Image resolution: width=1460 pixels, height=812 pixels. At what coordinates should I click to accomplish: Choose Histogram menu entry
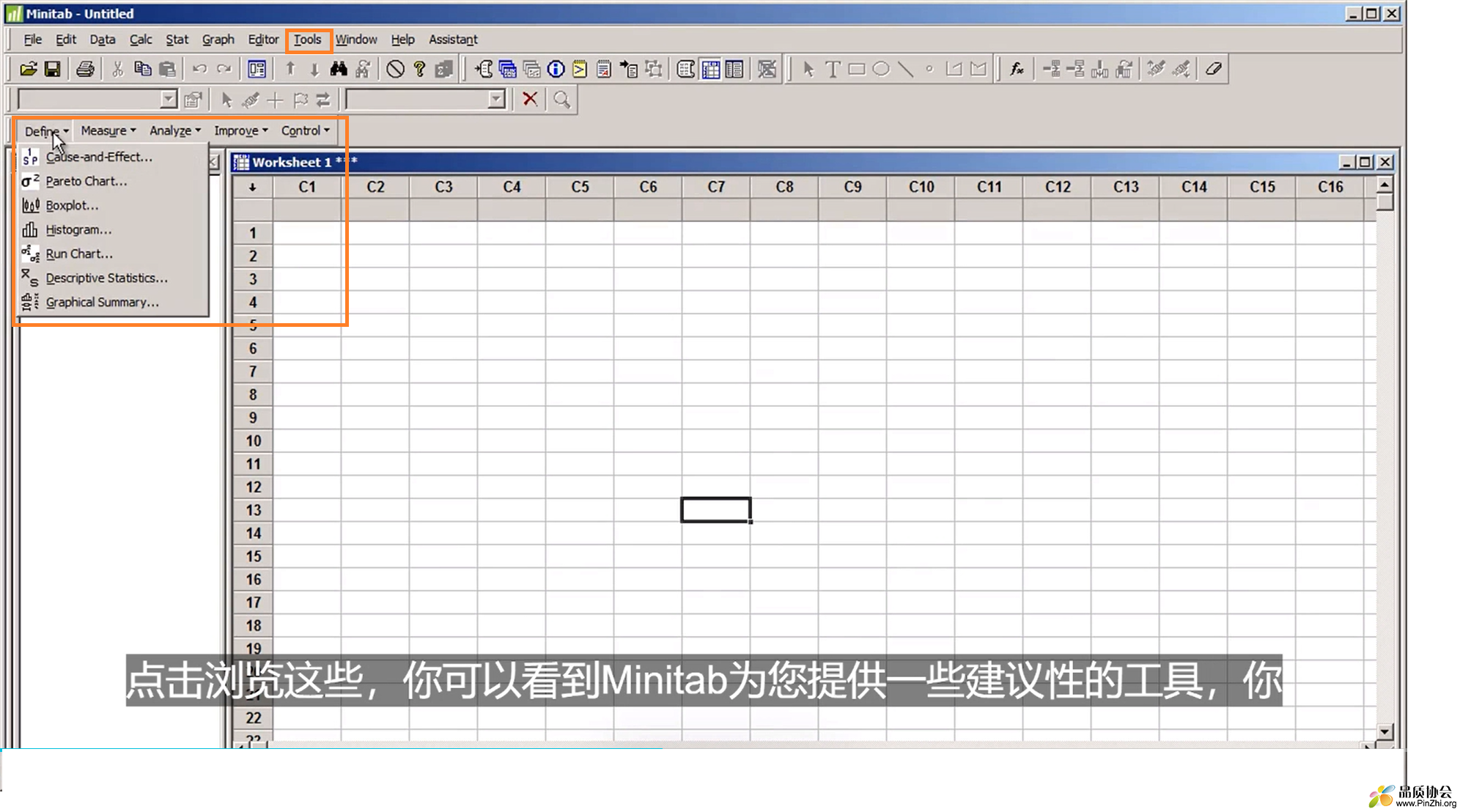[x=113, y=229]
